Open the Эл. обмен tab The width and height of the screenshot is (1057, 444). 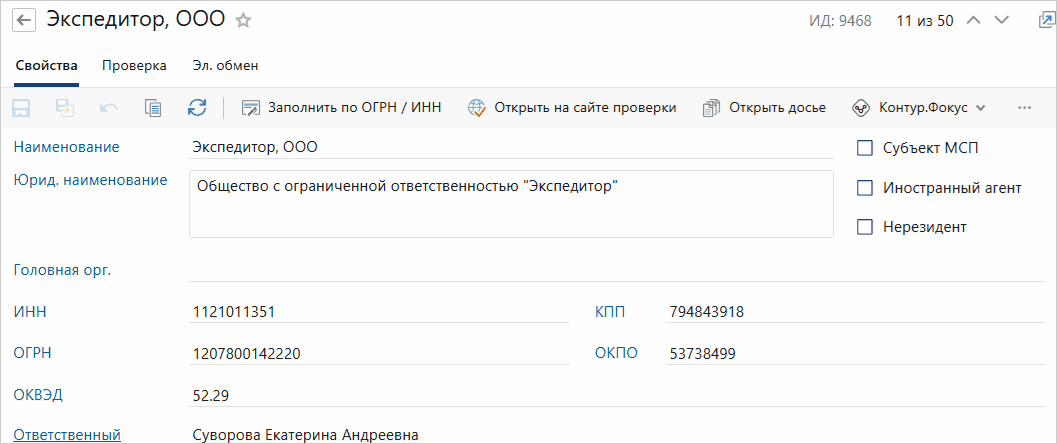click(x=226, y=66)
